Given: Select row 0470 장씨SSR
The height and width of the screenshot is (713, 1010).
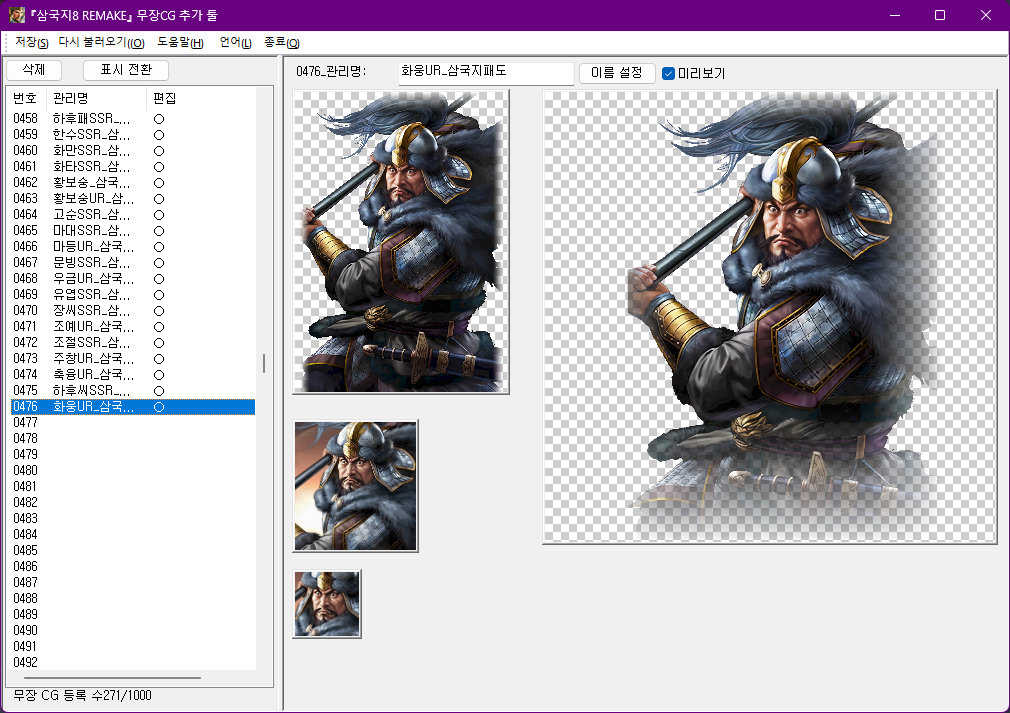Looking at the screenshot, I should tap(133, 310).
